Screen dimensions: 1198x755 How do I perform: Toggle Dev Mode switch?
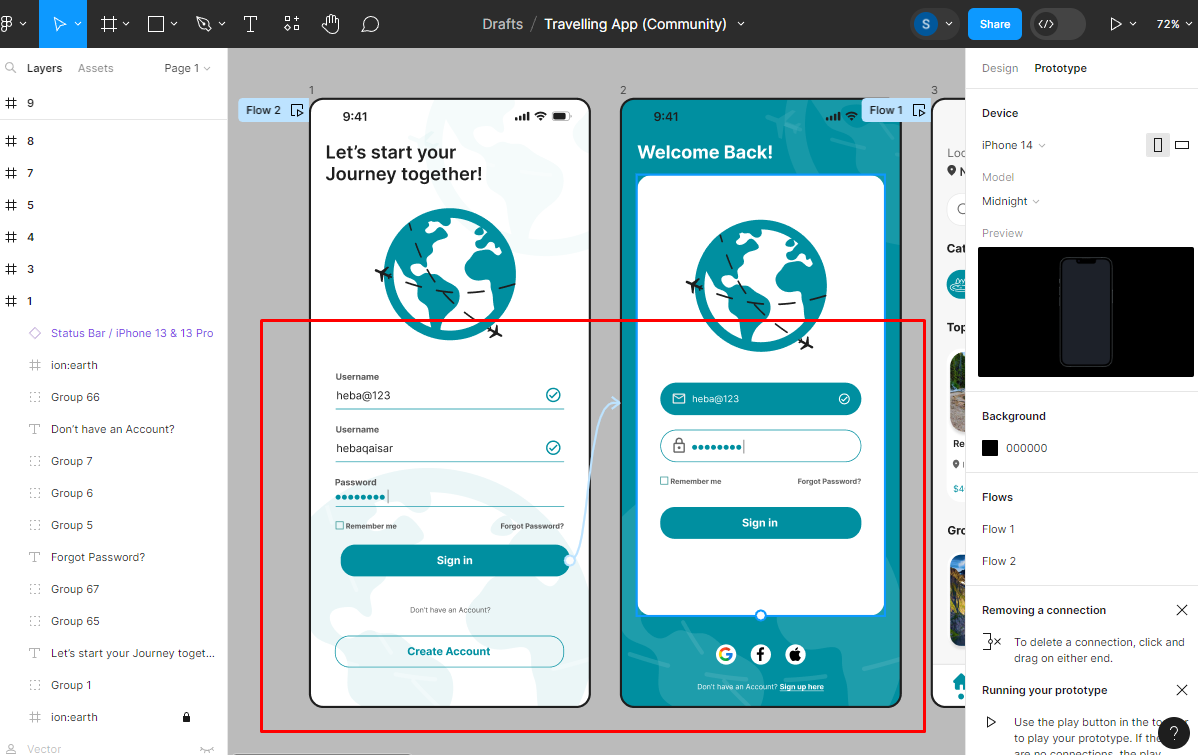coord(1057,24)
